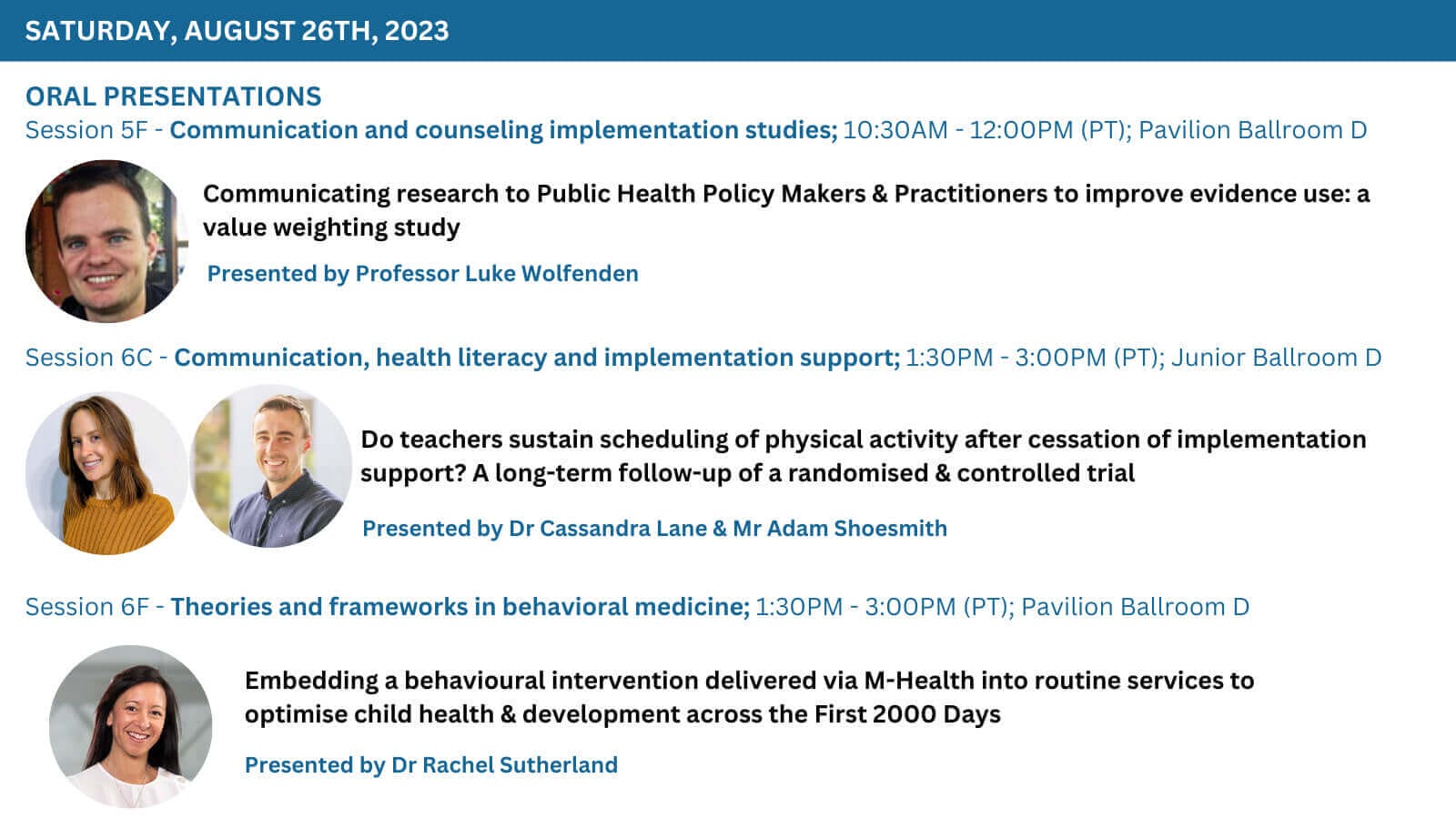Select the Oral Presentations heading
This screenshot has height=819, width=1456.
tap(173, 96)
